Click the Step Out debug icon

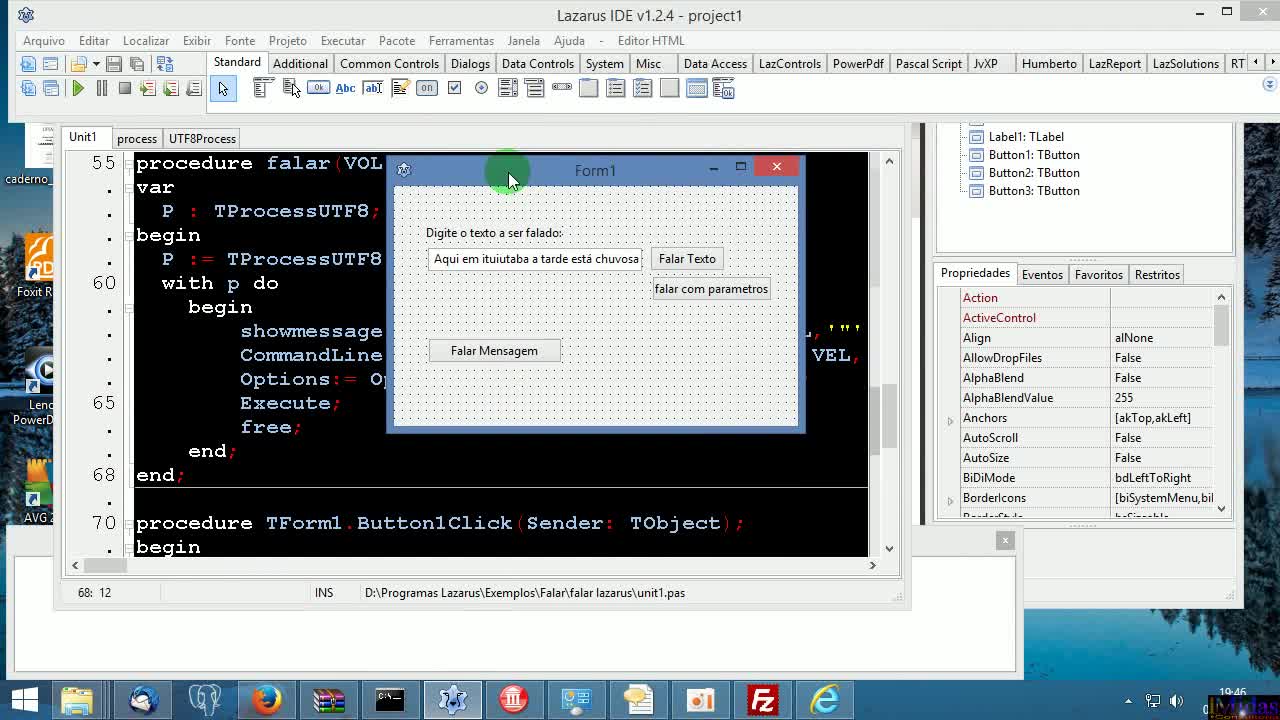click(194, 88)
